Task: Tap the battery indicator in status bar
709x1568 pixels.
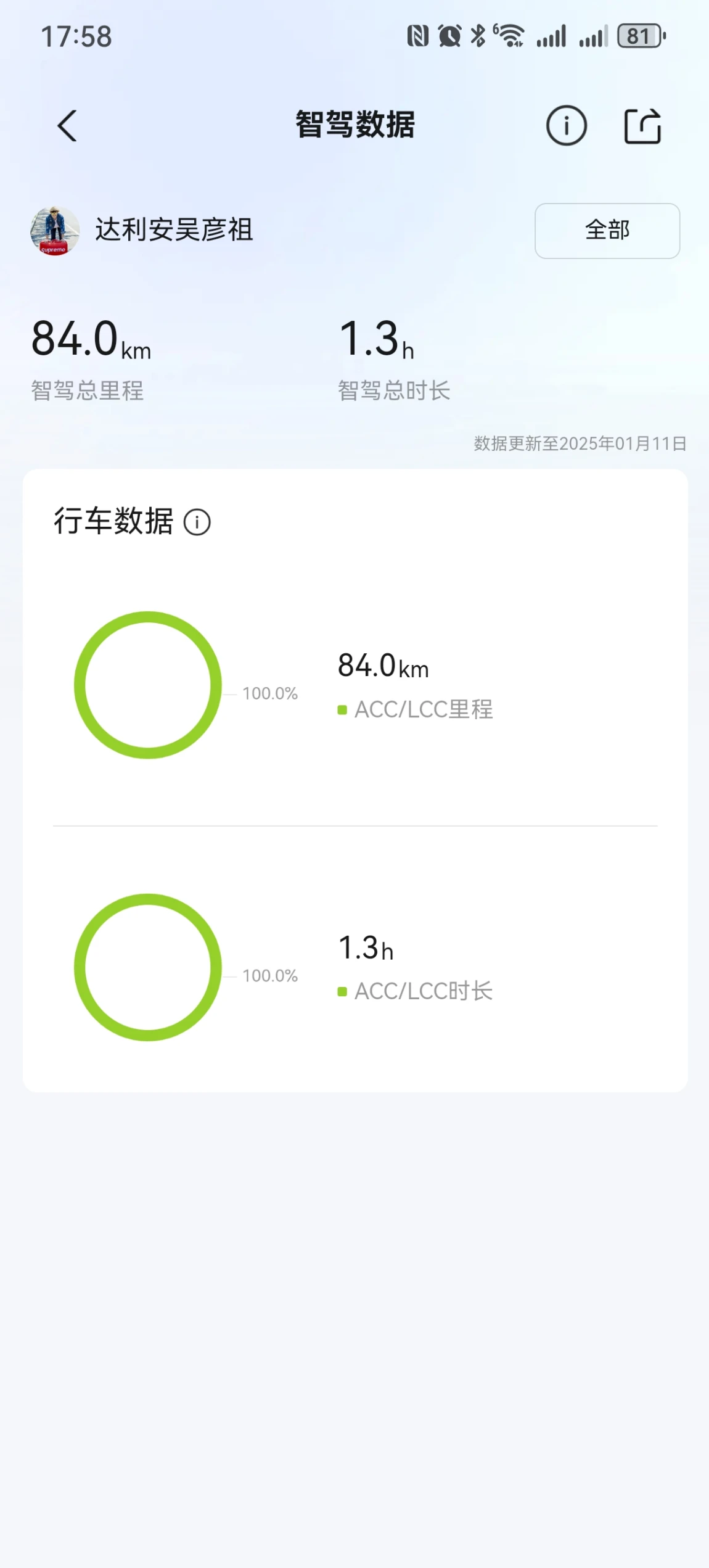Action: [x=642, y=36]
